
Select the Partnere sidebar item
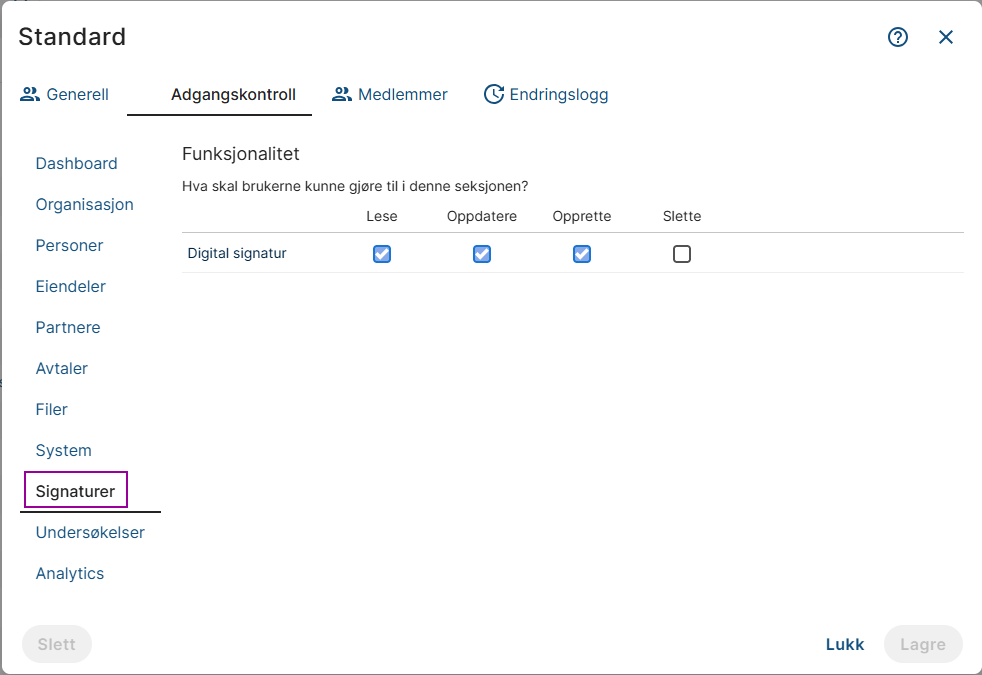coord(68,328)
